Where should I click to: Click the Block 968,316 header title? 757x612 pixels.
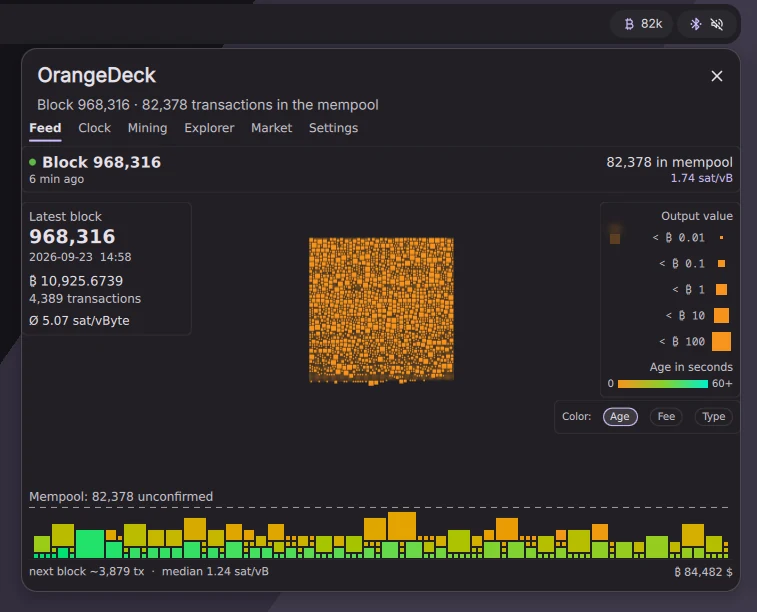(x=101, y=162)
